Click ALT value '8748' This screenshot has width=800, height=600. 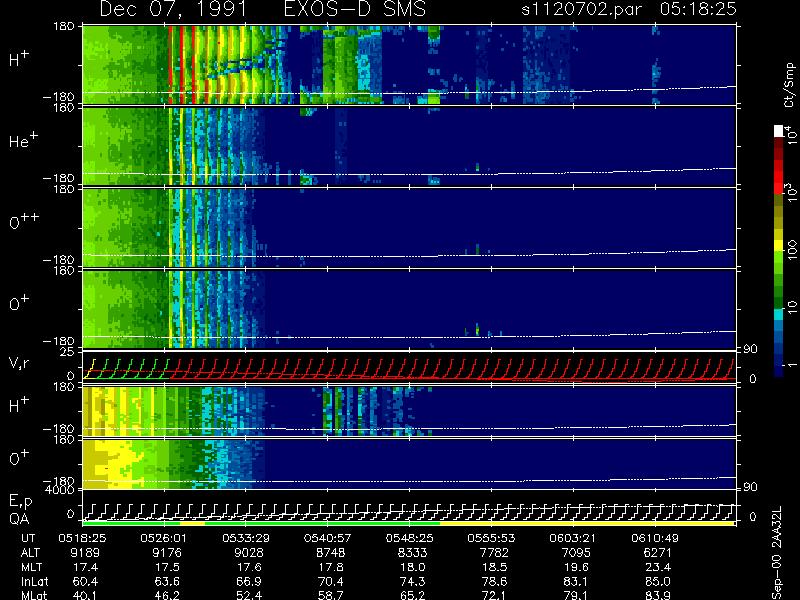pos(331,553)
